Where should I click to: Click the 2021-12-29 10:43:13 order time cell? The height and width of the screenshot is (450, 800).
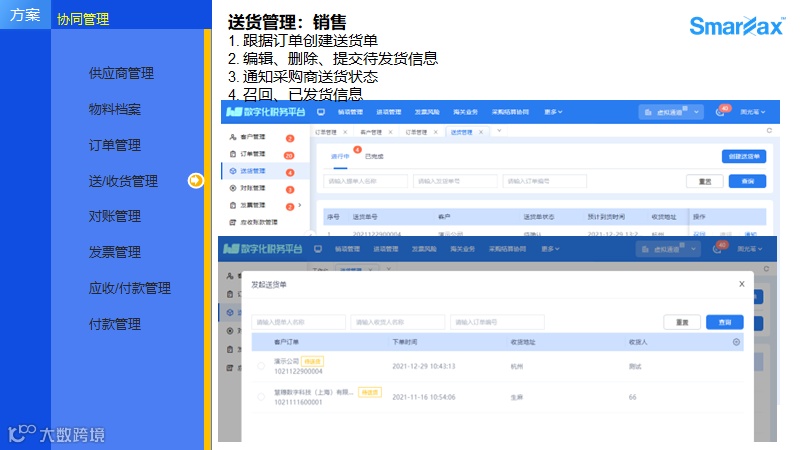click(423, 366)
